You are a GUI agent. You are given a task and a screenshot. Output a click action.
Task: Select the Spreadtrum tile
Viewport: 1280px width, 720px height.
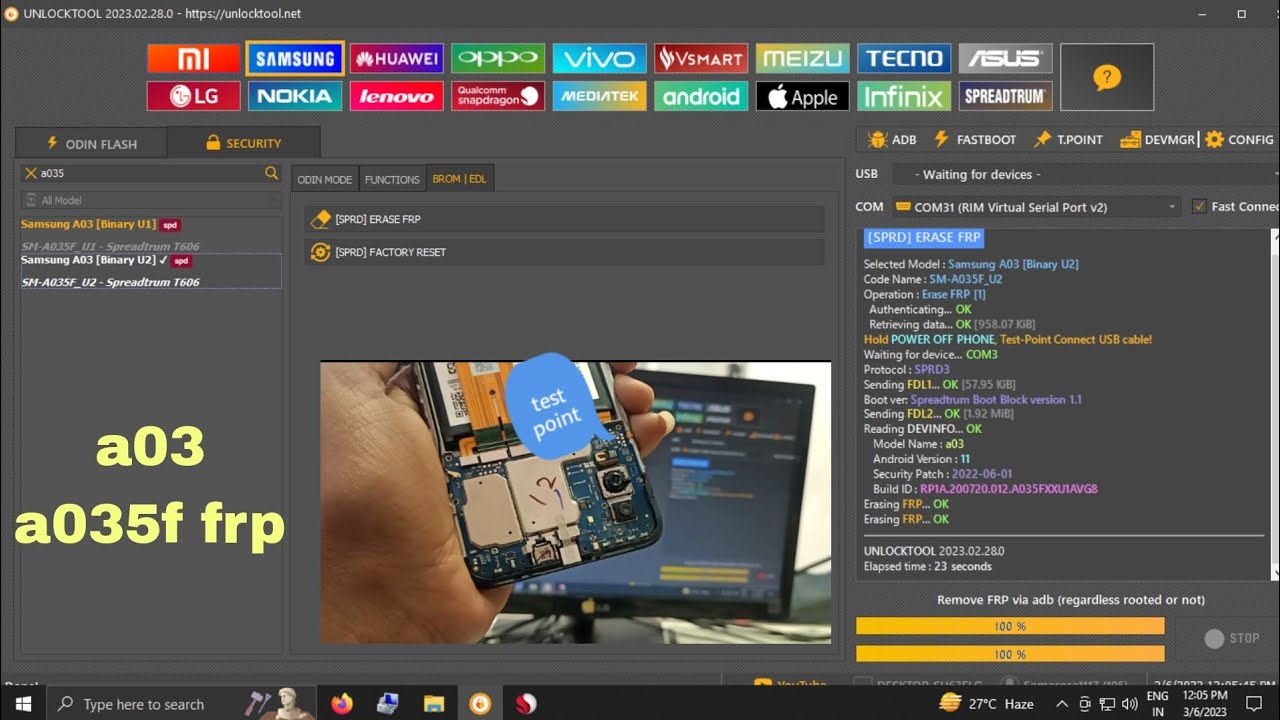point(1005,96)
